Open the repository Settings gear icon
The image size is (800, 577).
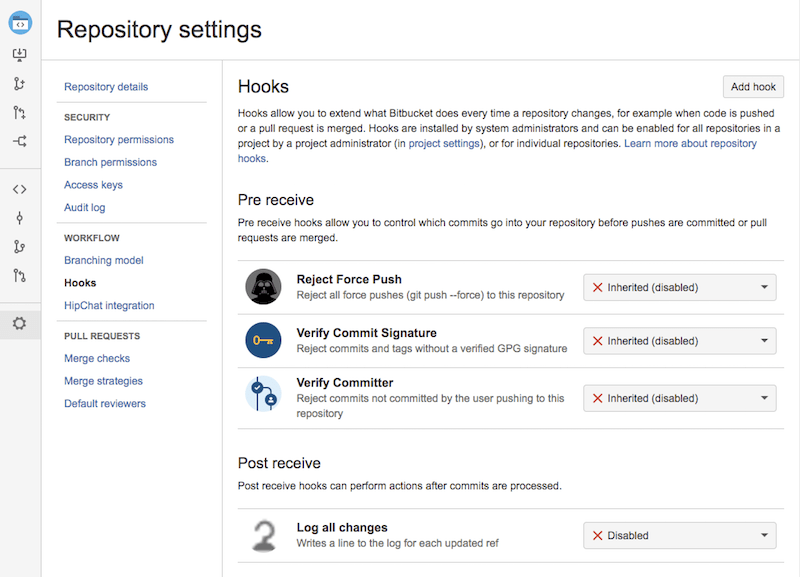[x=21, y=323]
